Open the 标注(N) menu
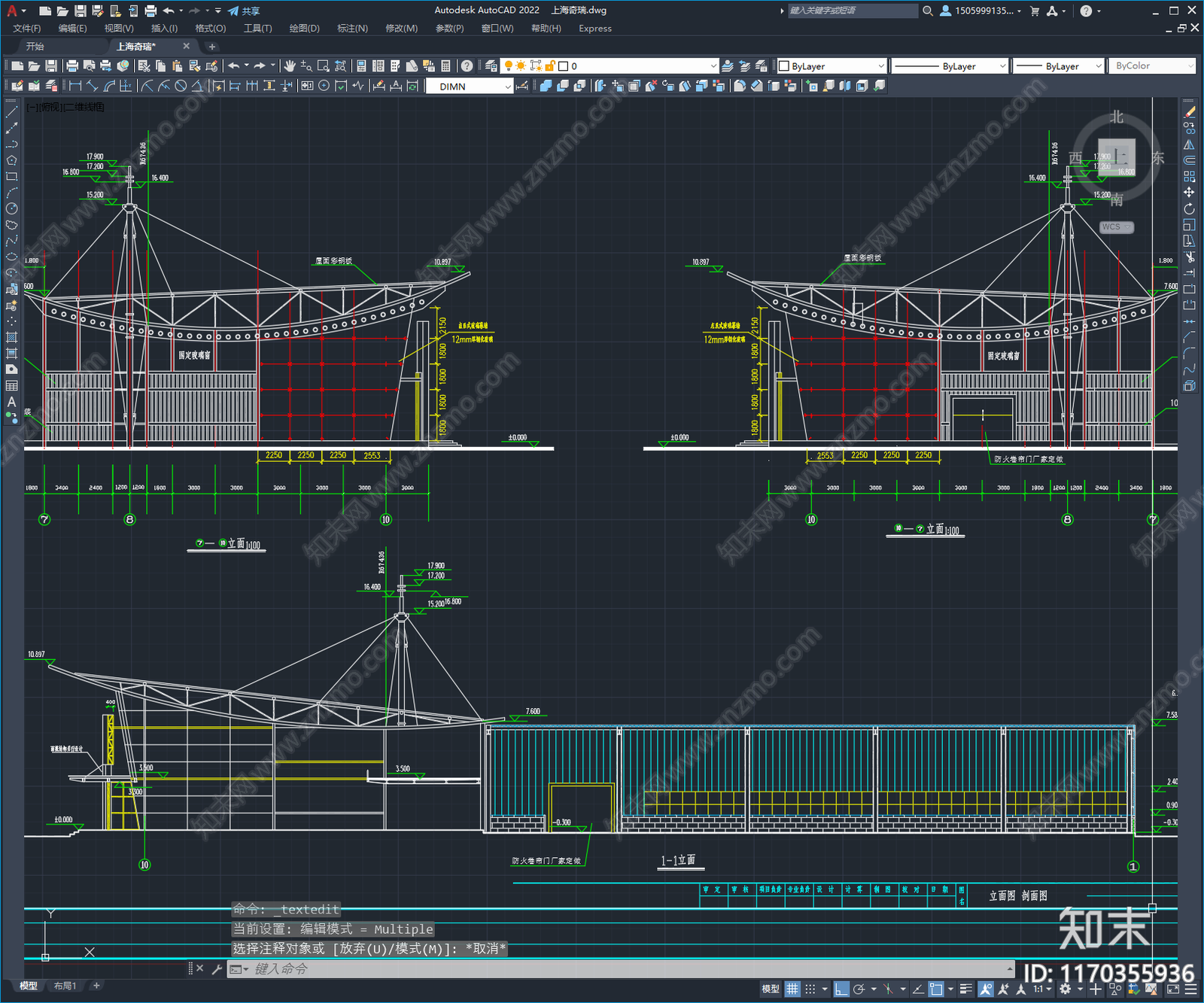Viewport: 1204px width, 1003px height. (352, 29)
